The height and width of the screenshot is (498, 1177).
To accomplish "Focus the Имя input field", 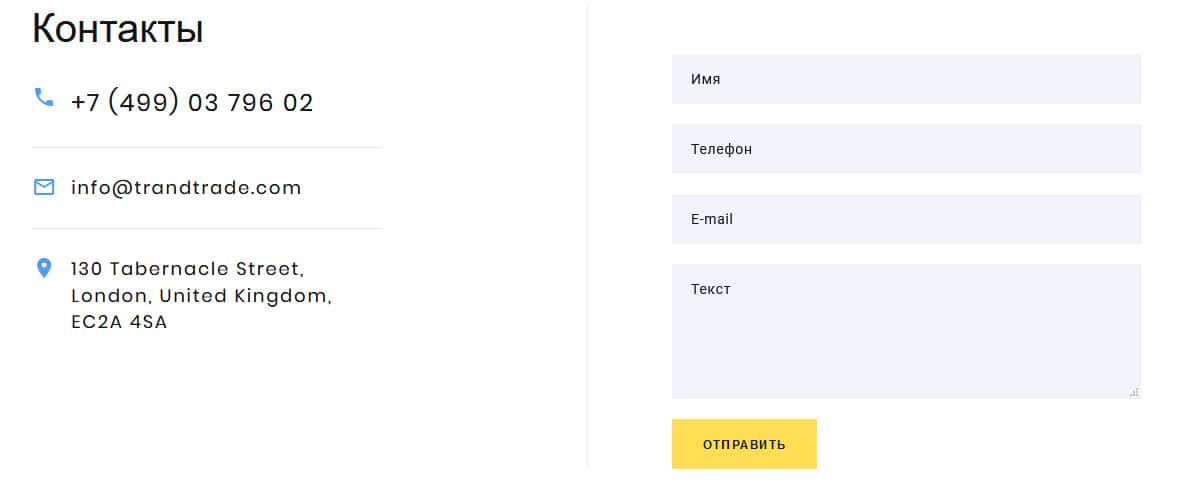I will point(905,79).
